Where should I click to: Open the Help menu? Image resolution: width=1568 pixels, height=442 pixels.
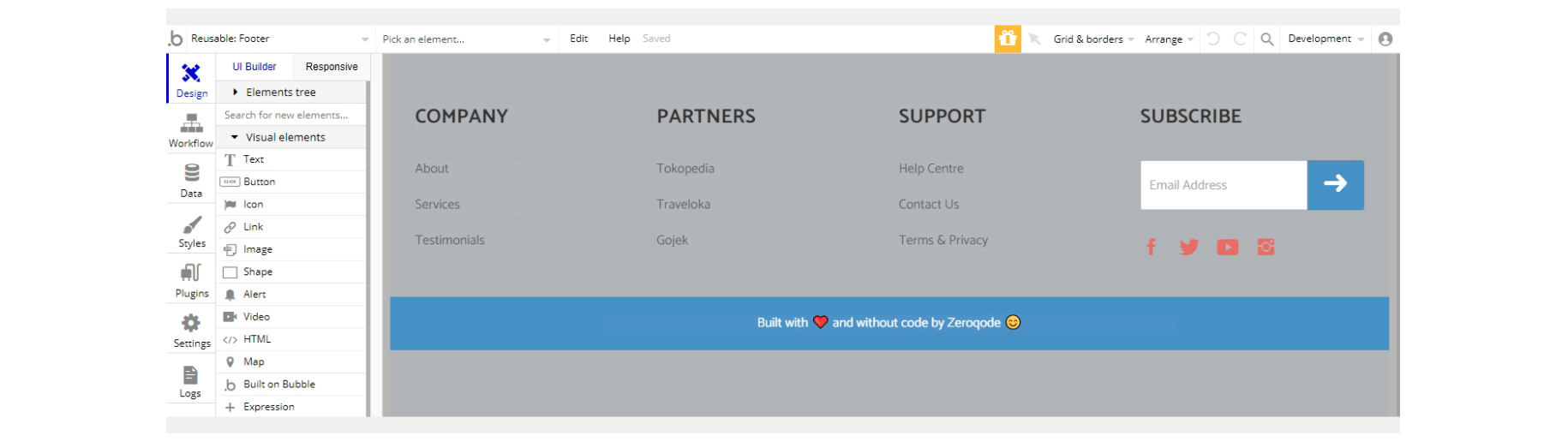[x=619, y=39]
